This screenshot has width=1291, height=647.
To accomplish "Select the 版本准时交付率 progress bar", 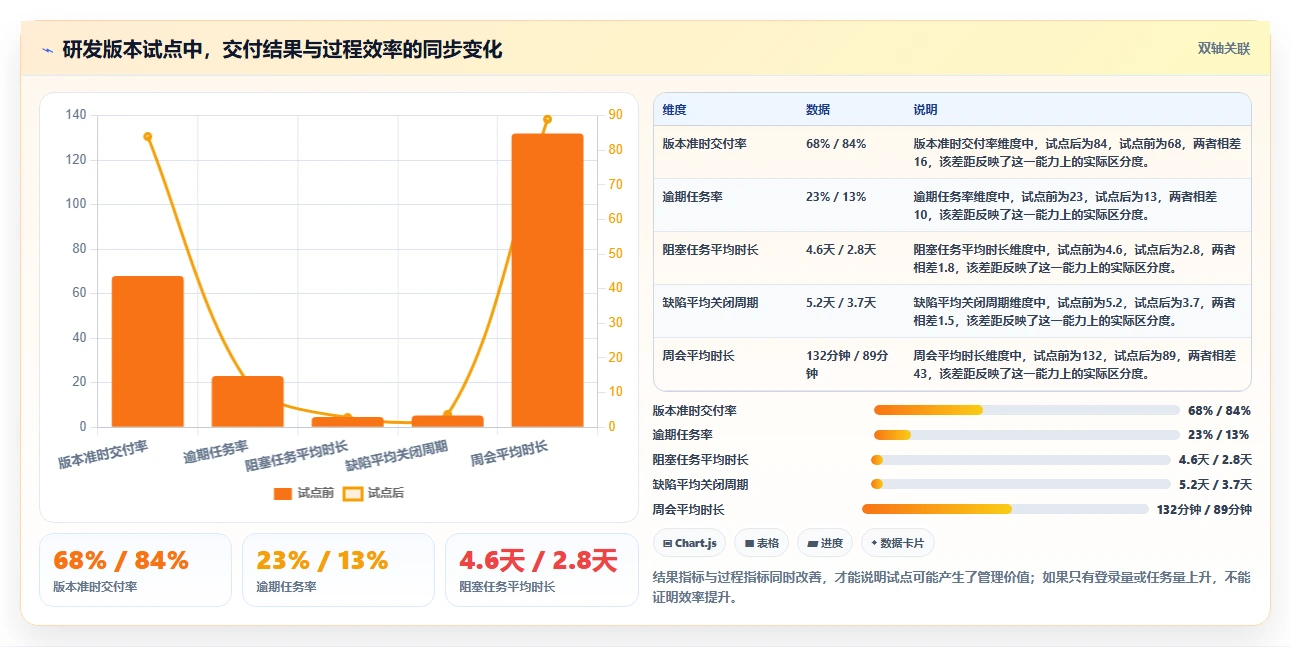I will (x=1027, y=410).
